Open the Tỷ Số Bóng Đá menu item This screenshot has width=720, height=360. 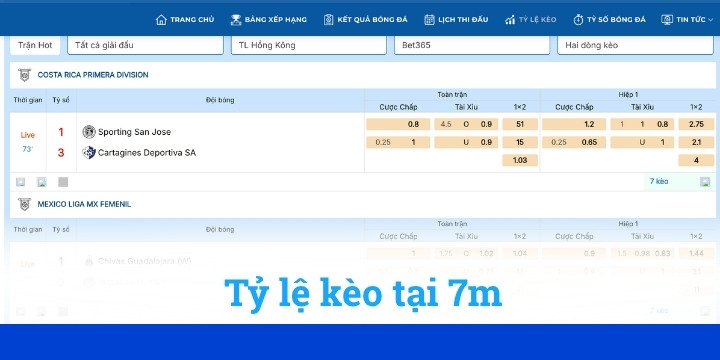click(x=609, y=20)
